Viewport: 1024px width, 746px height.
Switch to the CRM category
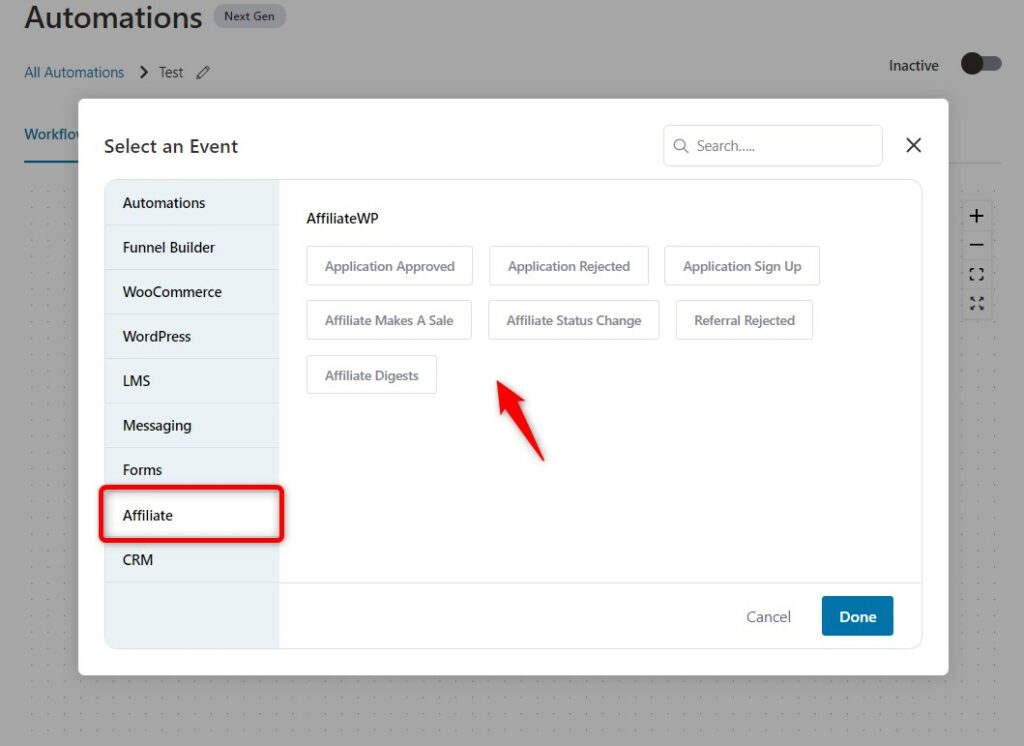pos(192,560)
